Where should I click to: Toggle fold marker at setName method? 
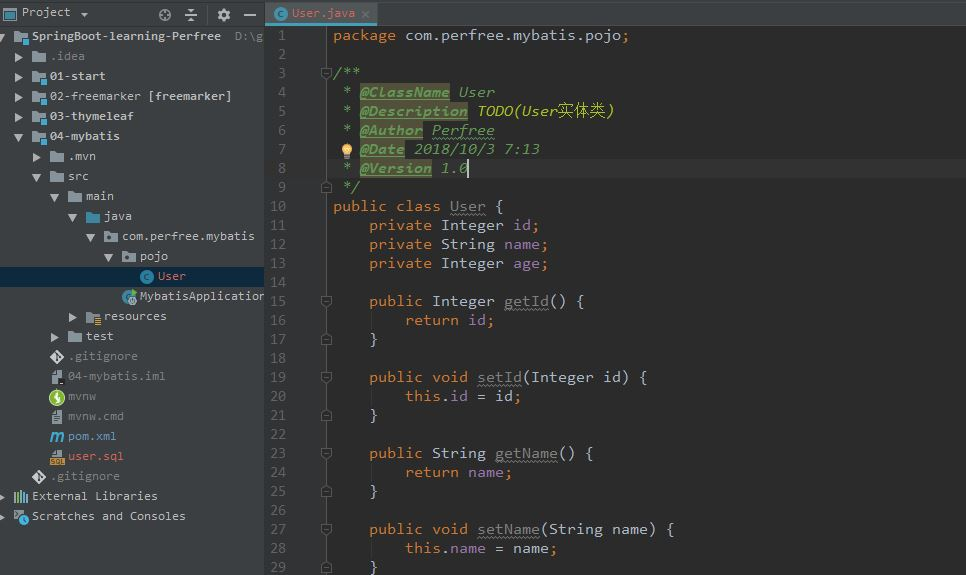coord(326,529)
